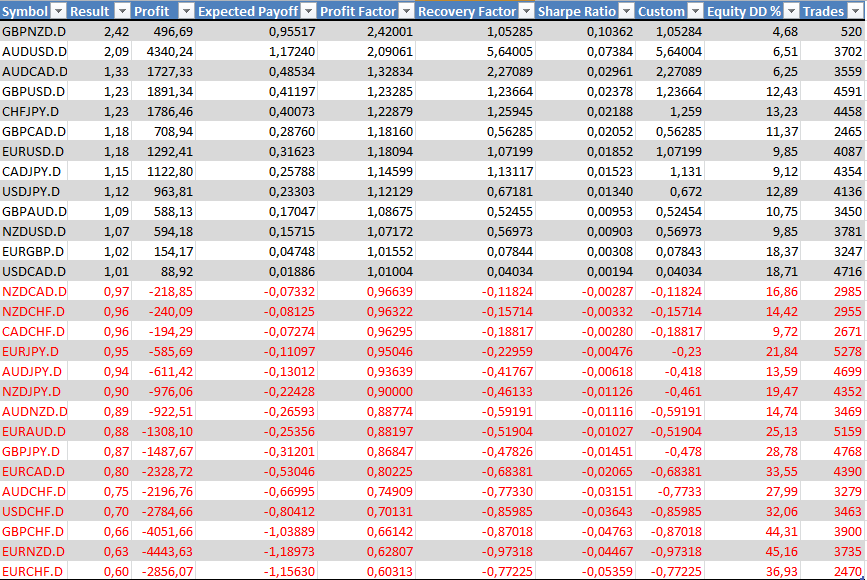Click trades count 5278

(x=848, y=351)
